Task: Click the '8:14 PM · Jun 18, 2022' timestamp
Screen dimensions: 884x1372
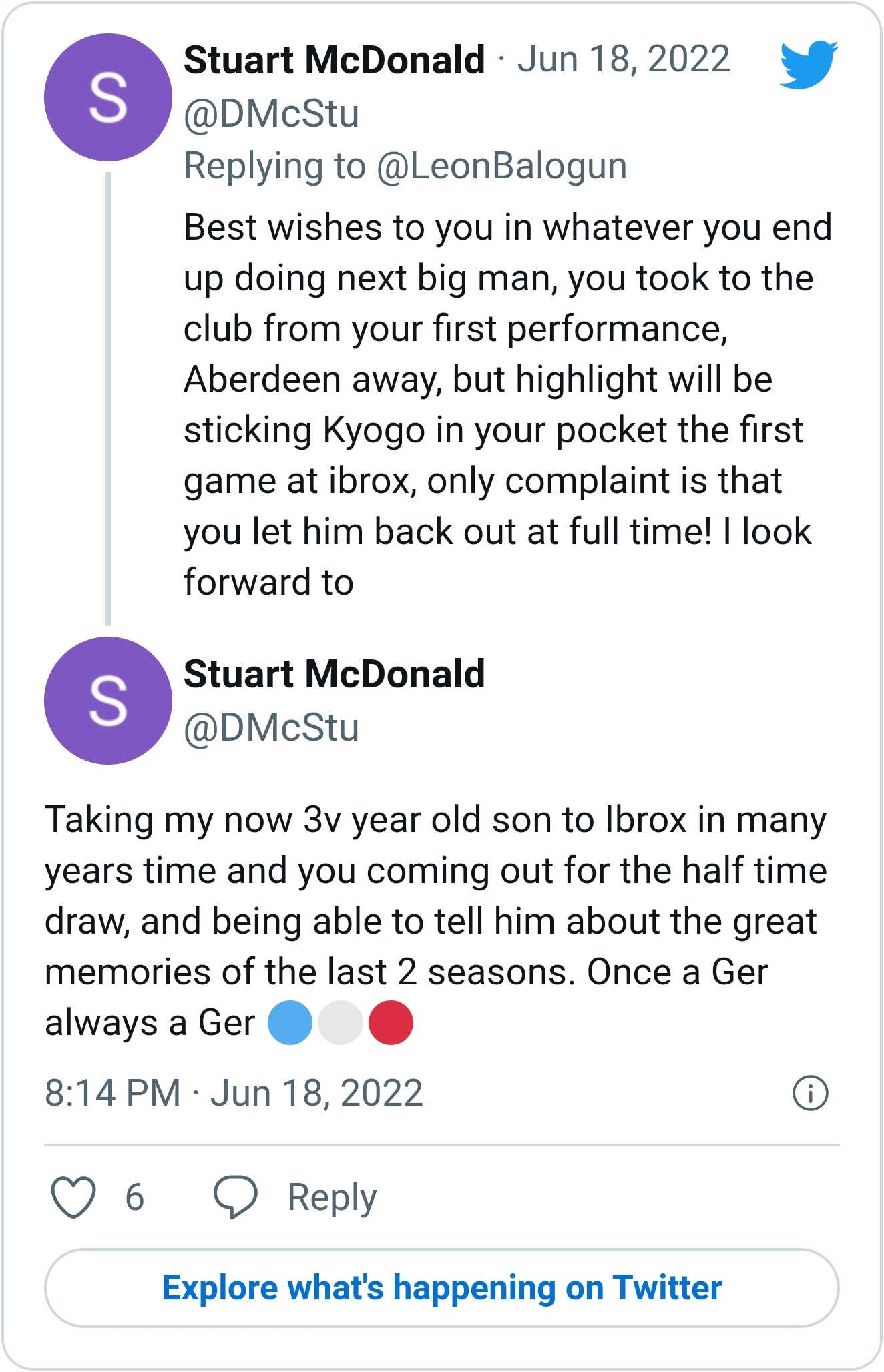Action: pyautogui.click(x=234, y=1094)
